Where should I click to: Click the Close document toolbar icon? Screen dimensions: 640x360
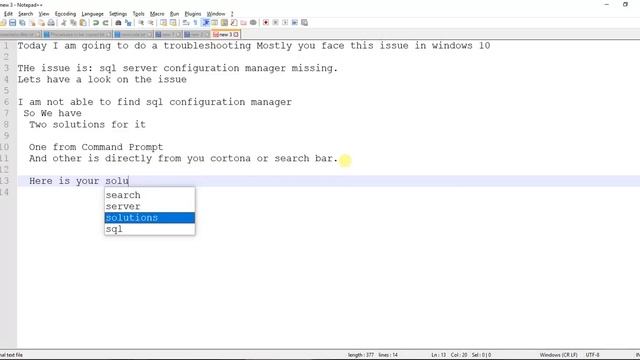pos(32,22)
